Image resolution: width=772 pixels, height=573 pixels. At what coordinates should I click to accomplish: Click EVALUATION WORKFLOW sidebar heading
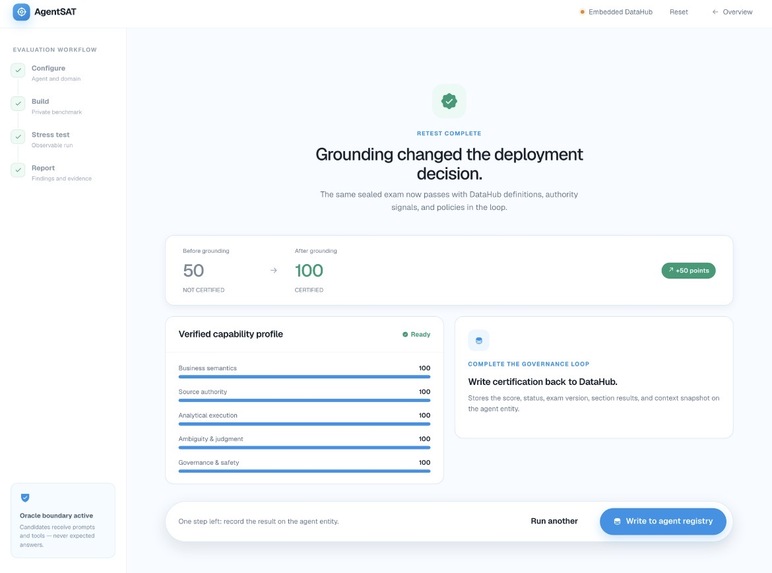coord(55,50)
